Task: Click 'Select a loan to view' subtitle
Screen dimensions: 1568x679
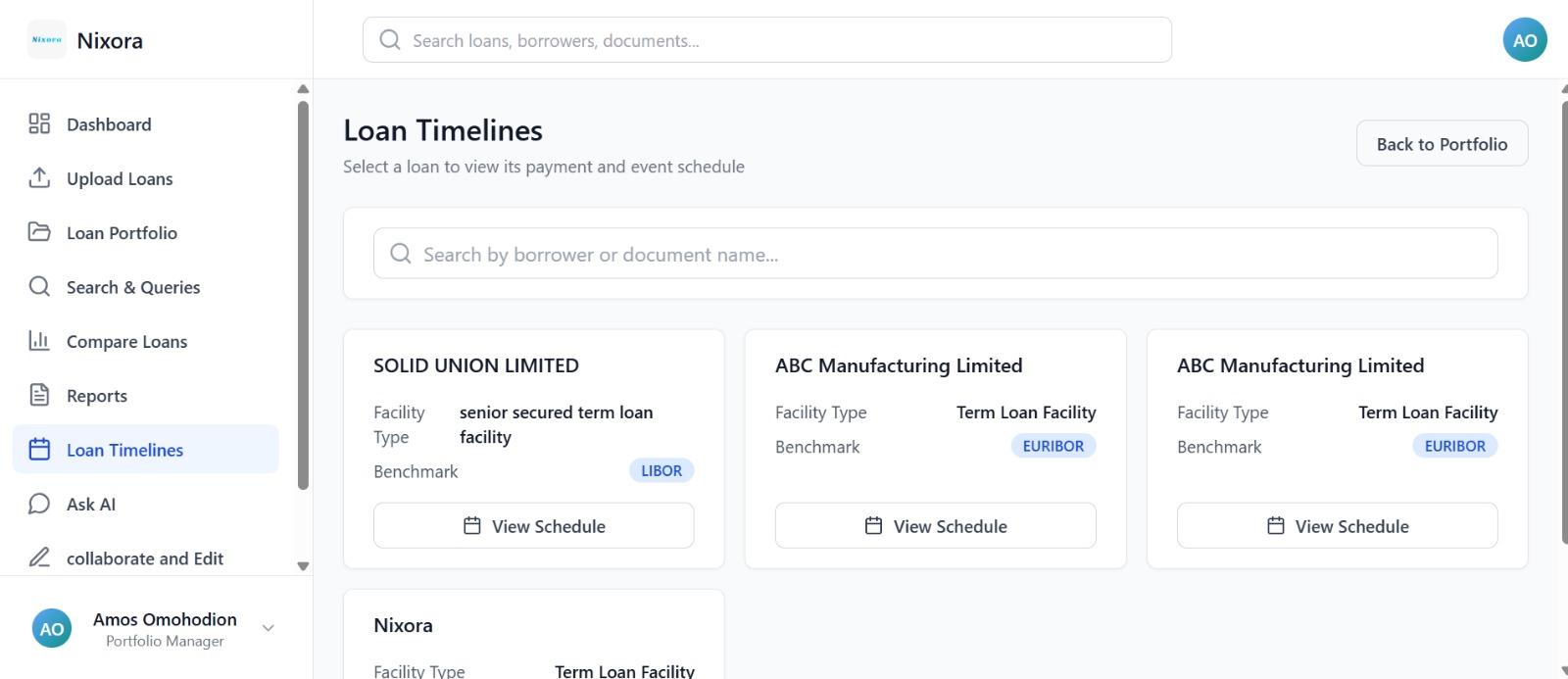Action: (544, 167)
